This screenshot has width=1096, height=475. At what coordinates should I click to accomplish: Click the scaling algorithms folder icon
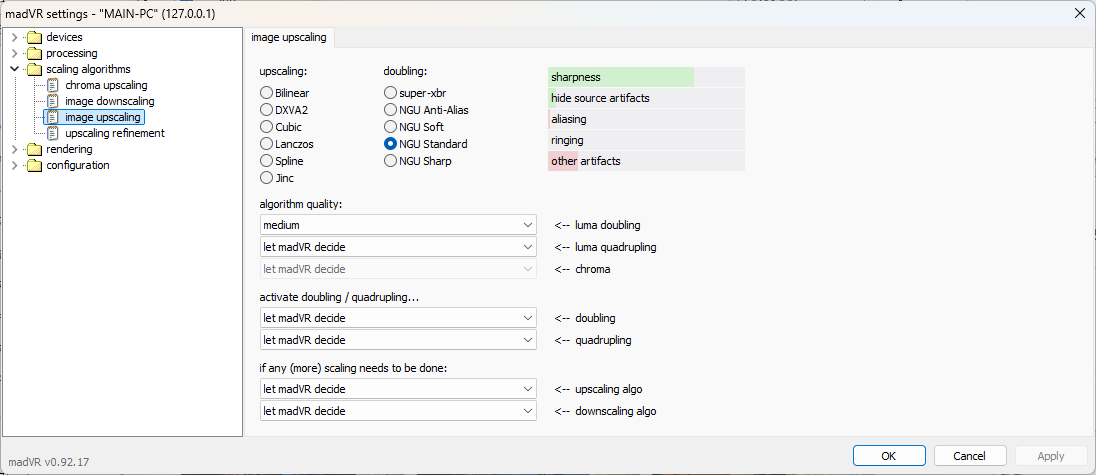pyautogui.click(x=34, y=69)
